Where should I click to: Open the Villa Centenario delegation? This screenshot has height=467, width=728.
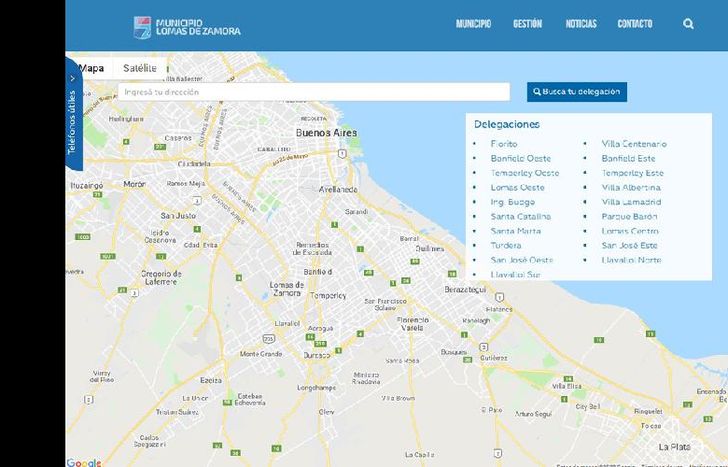pyautogui.click(x=633, y=144)
